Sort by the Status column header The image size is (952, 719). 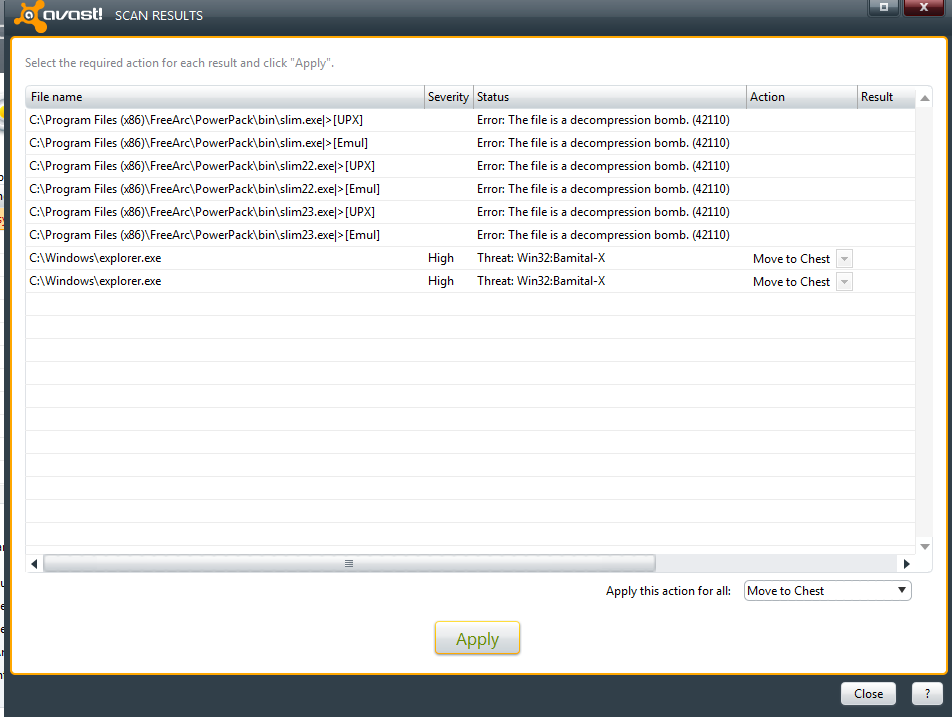click(610, 97)
